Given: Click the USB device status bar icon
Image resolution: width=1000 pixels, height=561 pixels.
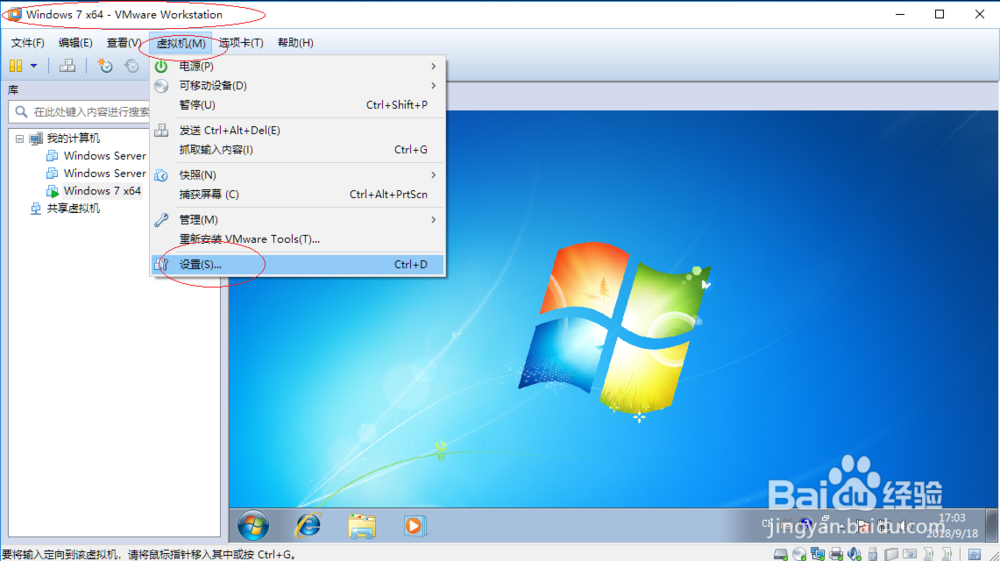Looking at the screenshot, I should [872, 554].
